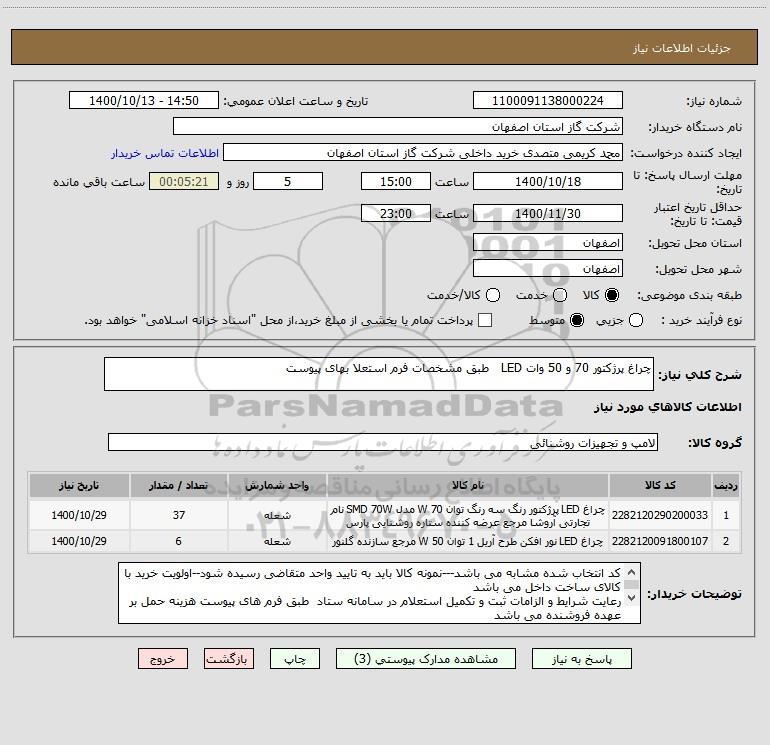Viewport: 770px width, 745px height.
Task: Select the جزیی purchase type radio
Action: click(635, 320)
